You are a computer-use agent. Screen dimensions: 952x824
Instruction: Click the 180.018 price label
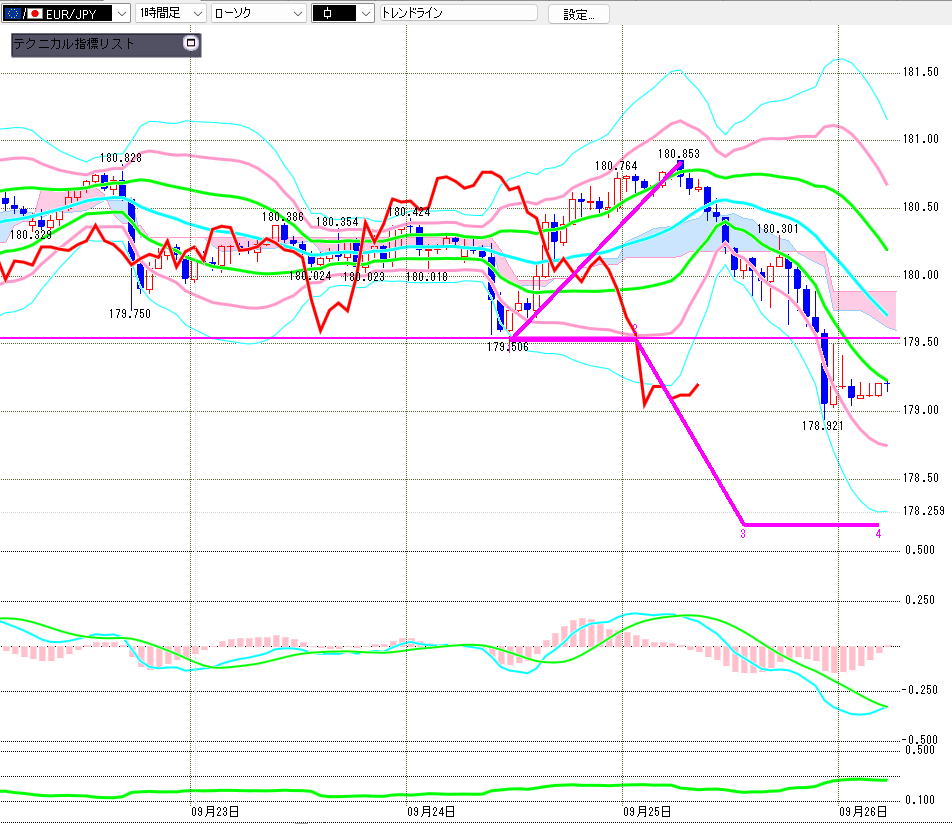427,277
